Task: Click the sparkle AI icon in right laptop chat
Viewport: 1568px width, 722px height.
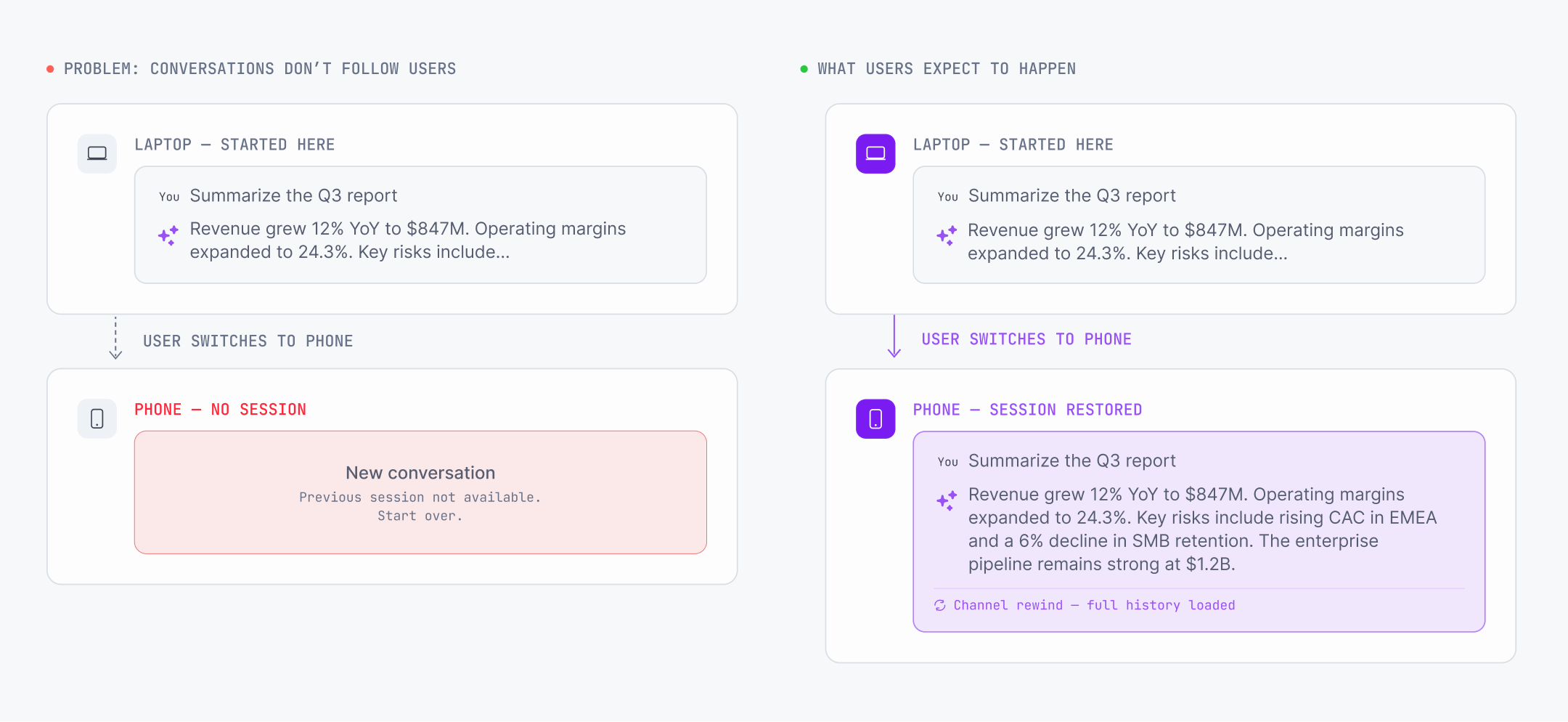Action: tap(947, 235)
